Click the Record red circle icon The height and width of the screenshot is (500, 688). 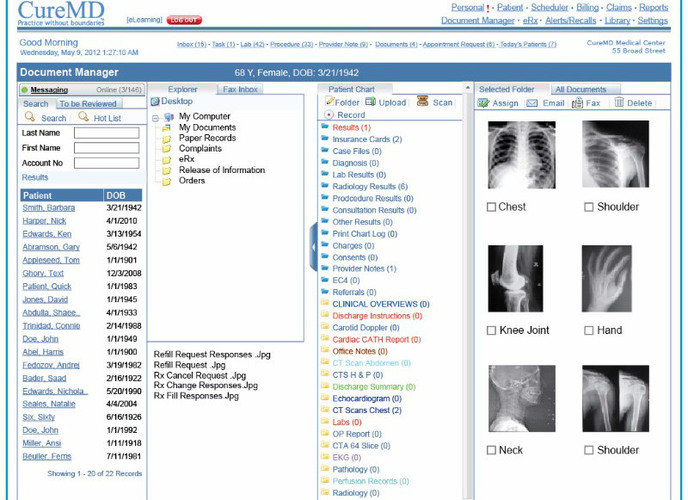pos(329,115)
